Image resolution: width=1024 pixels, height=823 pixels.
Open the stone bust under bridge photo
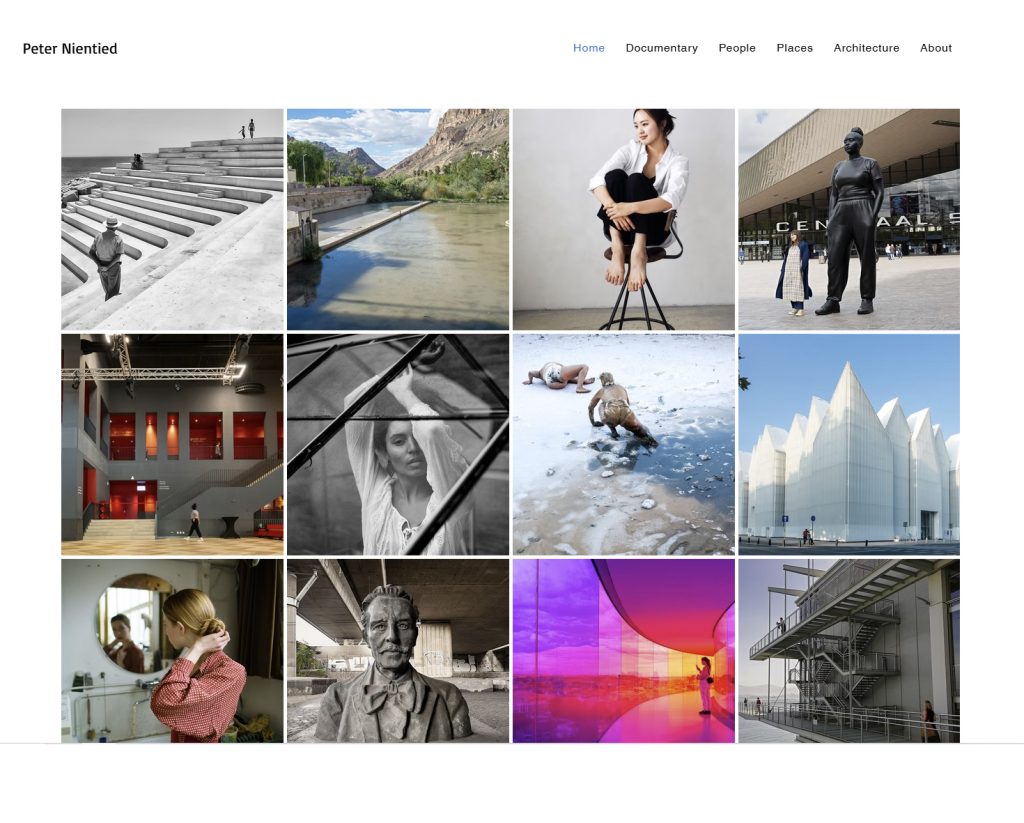pos(398,651)
